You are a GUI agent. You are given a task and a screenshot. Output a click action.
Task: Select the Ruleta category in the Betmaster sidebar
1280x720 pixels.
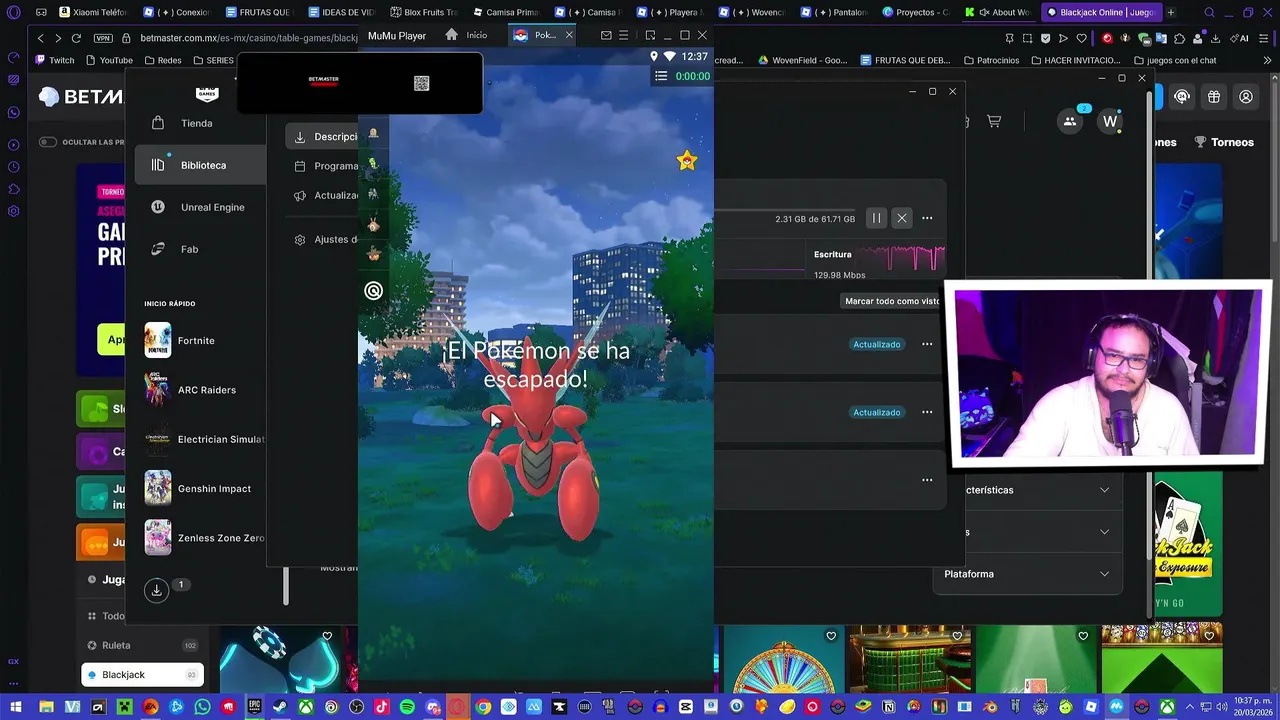coord(142,645)
